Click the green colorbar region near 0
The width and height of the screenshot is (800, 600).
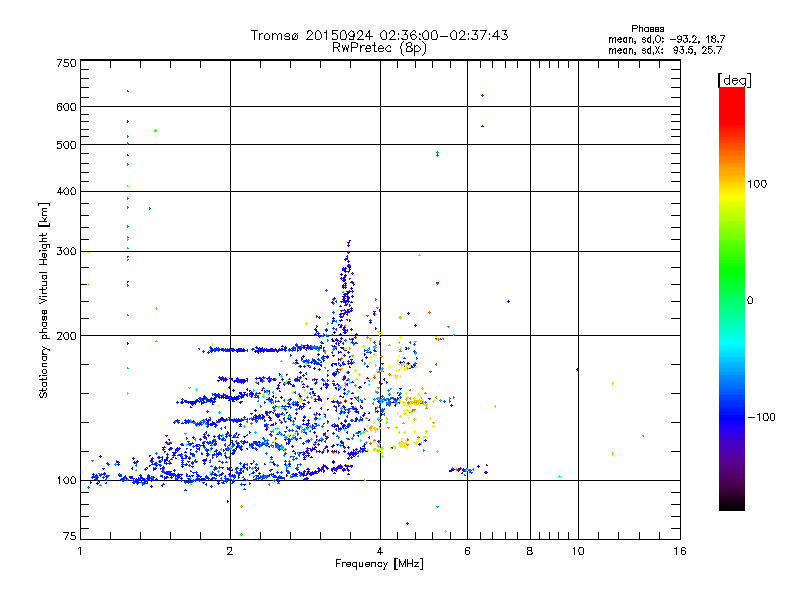[x=732, y=288]
